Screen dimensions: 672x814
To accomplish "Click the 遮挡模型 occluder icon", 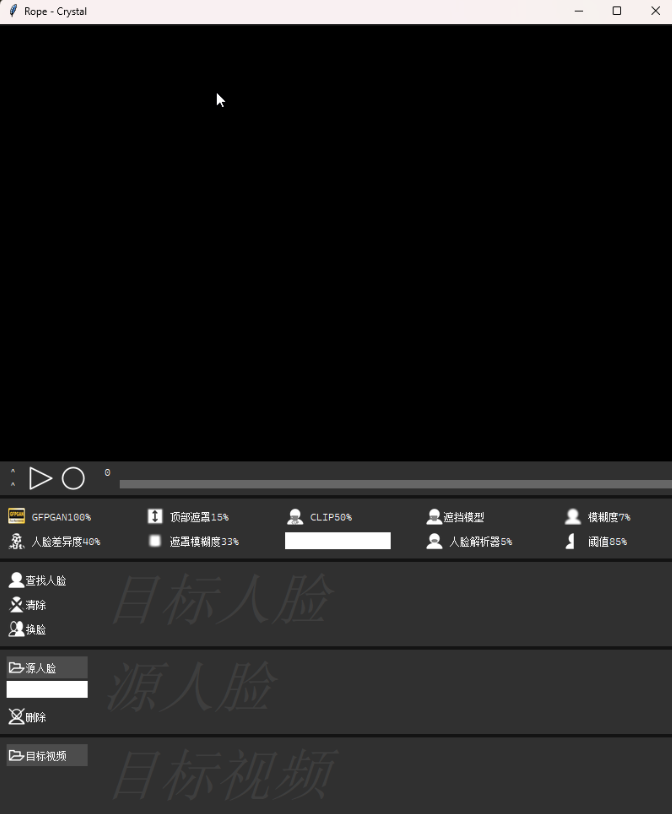I will pyautogui.click(x=434, y=517).
